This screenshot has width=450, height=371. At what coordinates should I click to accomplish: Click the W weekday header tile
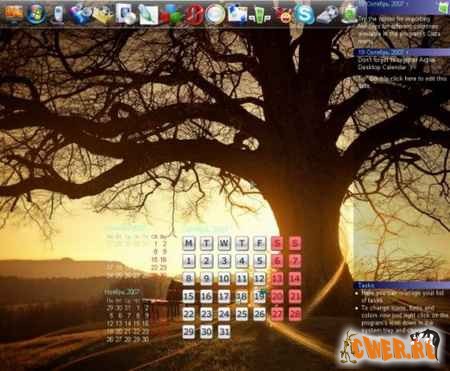coord(224,243)
